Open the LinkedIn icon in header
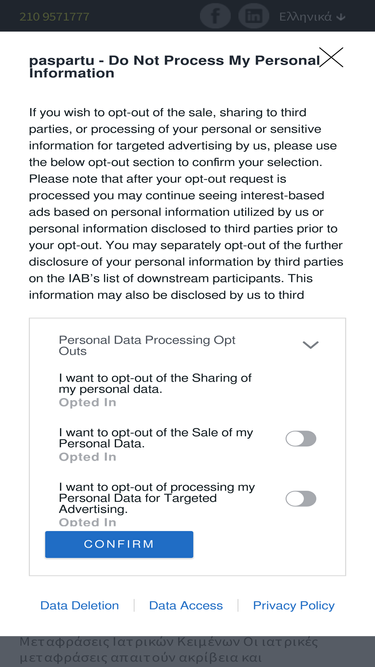The width and height of the screenshot is (375, 667). coord(254,16)
